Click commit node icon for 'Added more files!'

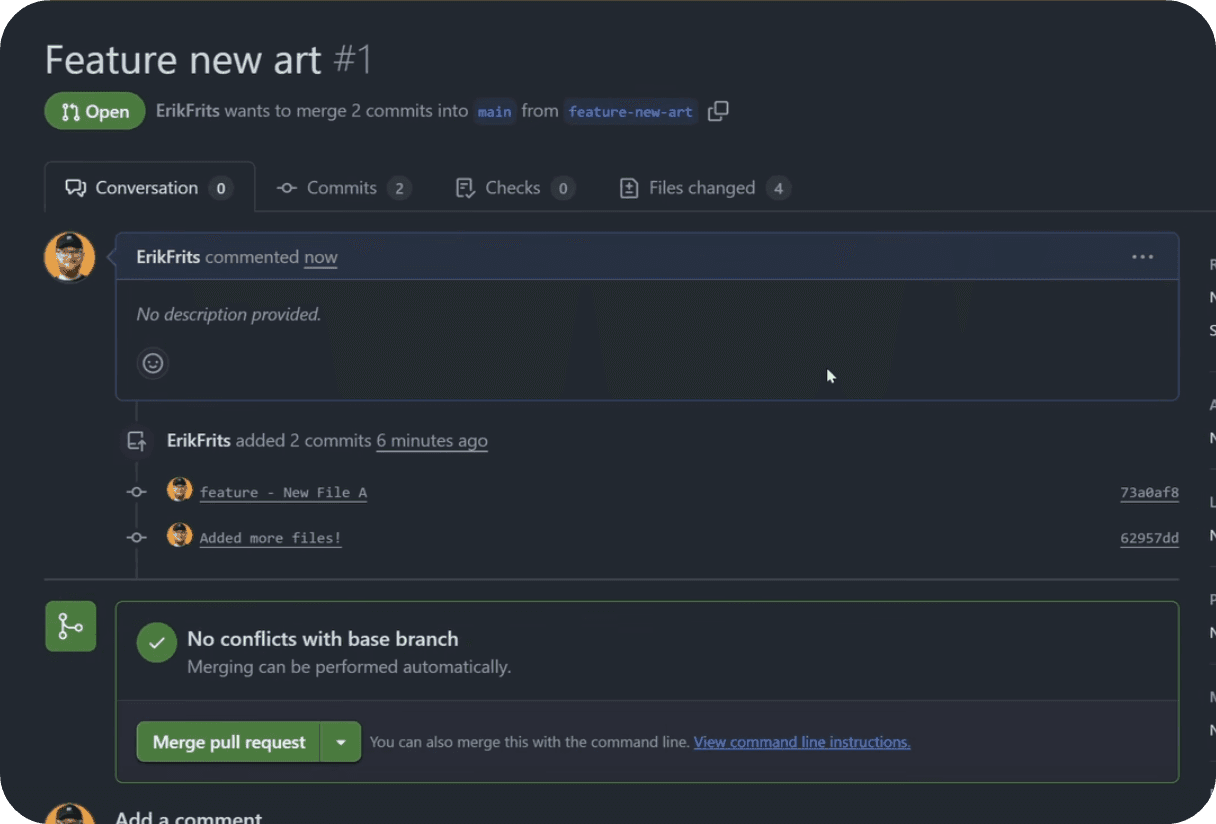tap(137, 538)
